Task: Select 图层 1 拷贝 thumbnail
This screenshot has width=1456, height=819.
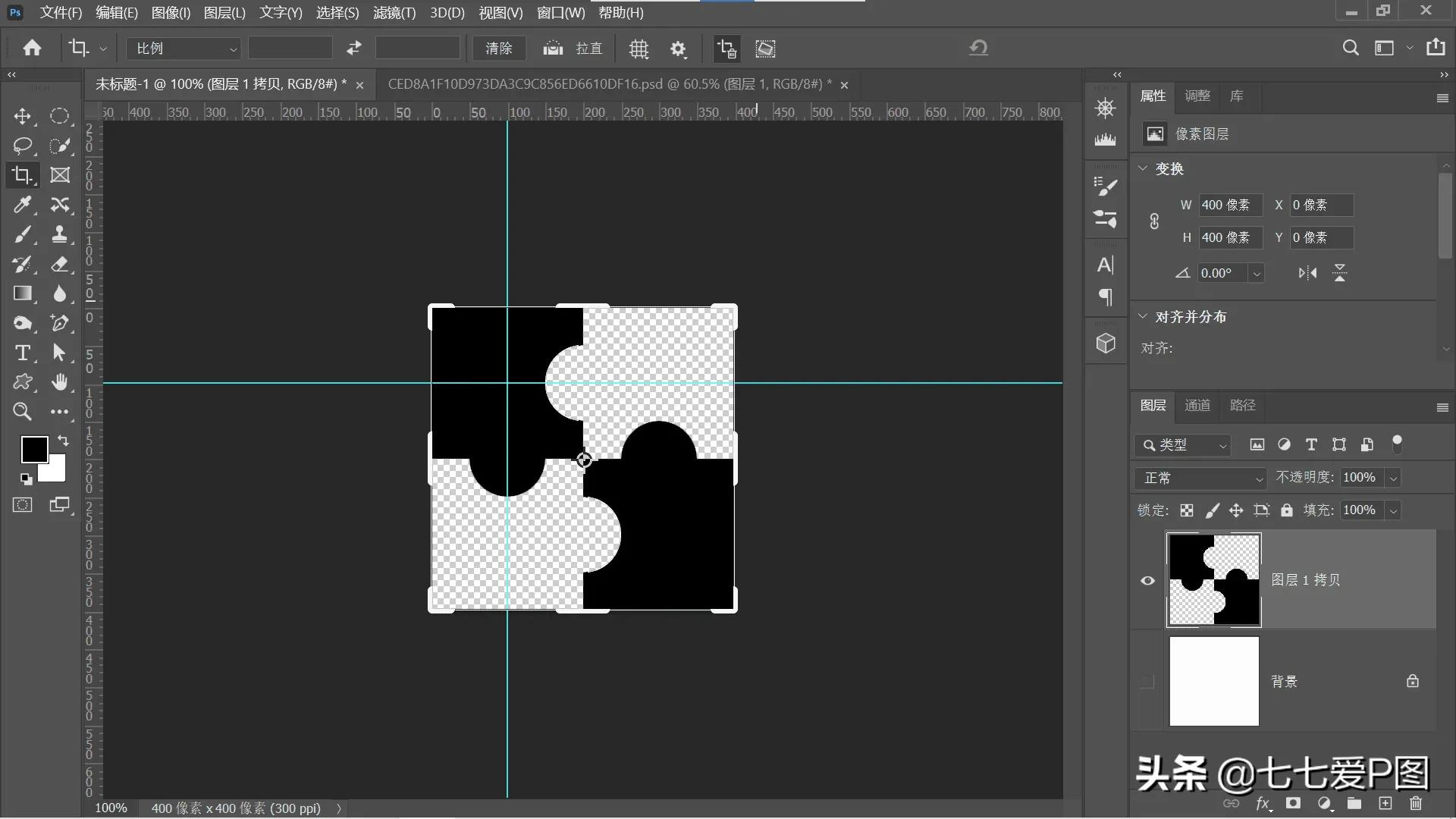Action: click(x=1213, y=579)
